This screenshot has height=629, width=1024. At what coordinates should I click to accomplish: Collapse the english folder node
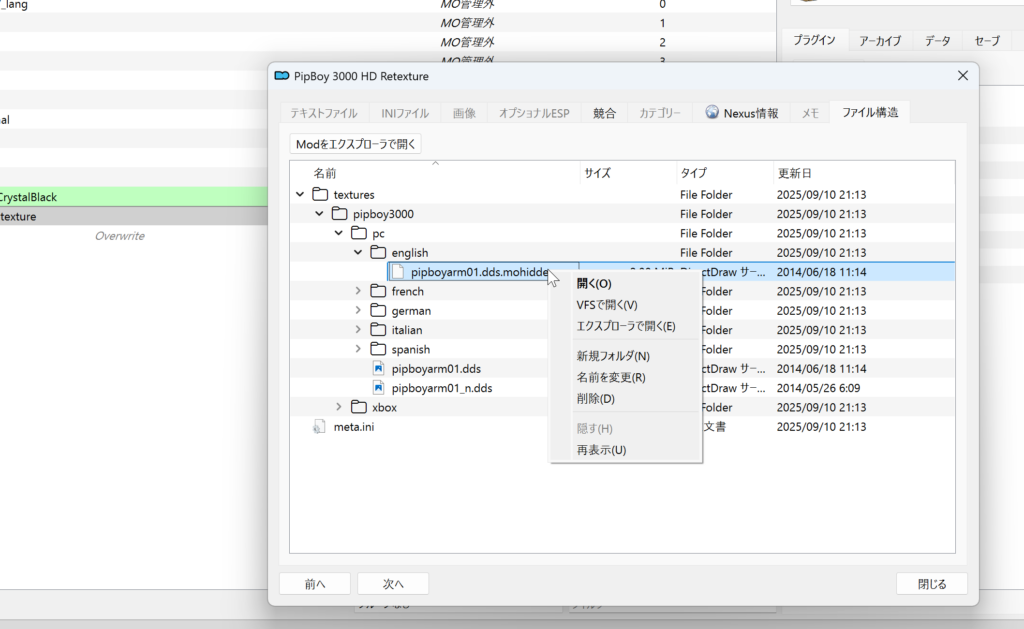(x=359, y=253)
